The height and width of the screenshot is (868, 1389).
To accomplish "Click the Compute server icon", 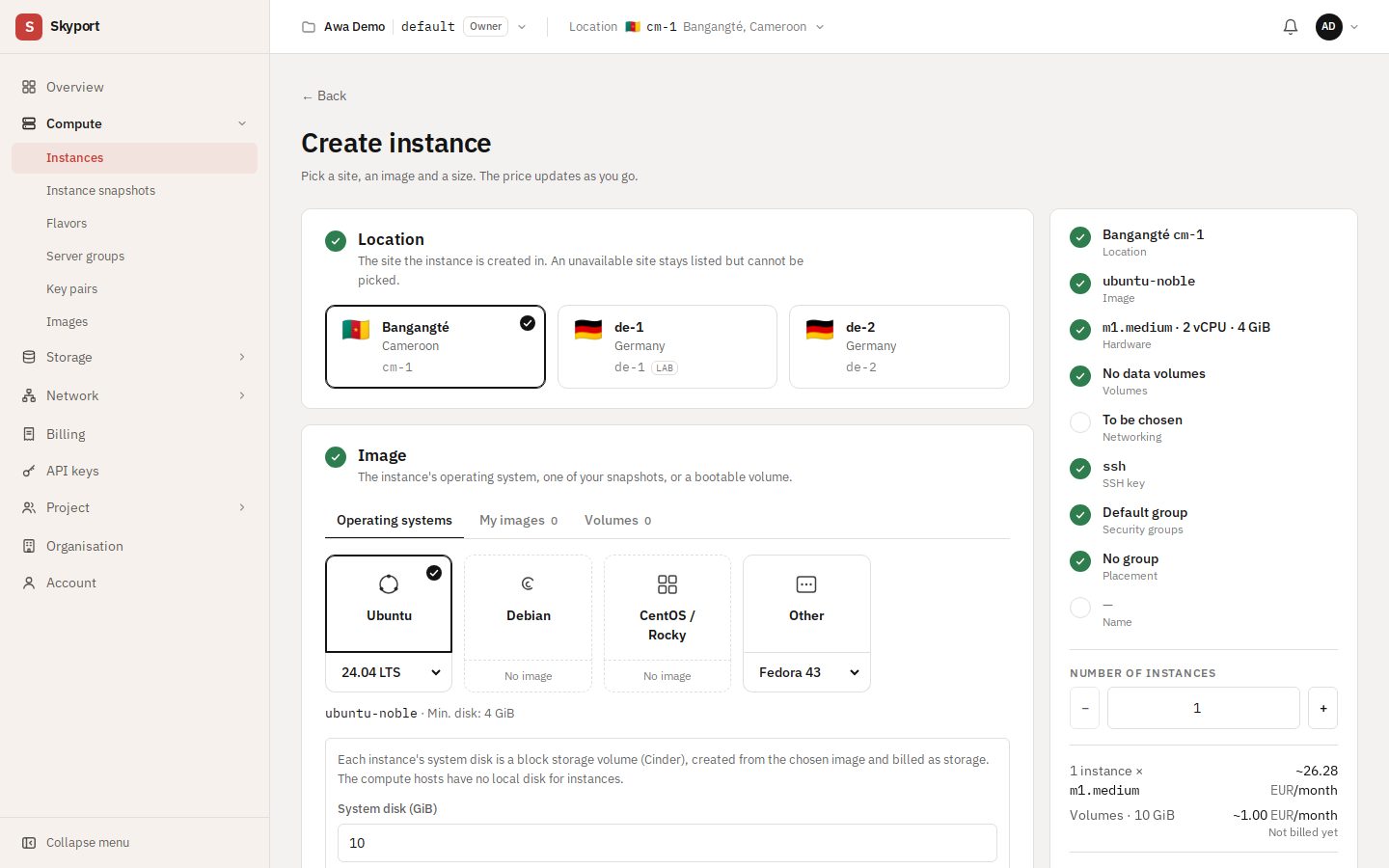I will pos(29,123).
